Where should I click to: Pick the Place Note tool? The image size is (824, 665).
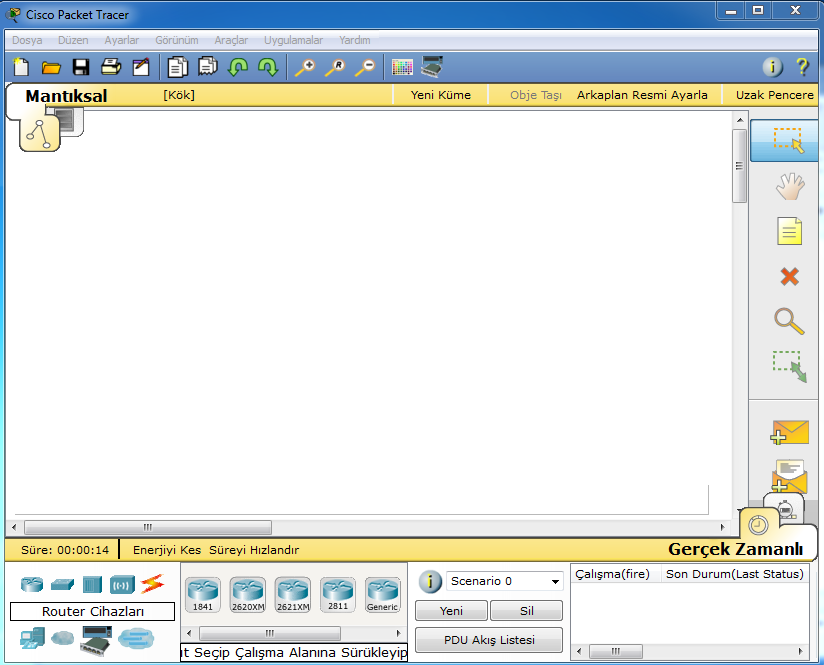click(x=789, y=232)
